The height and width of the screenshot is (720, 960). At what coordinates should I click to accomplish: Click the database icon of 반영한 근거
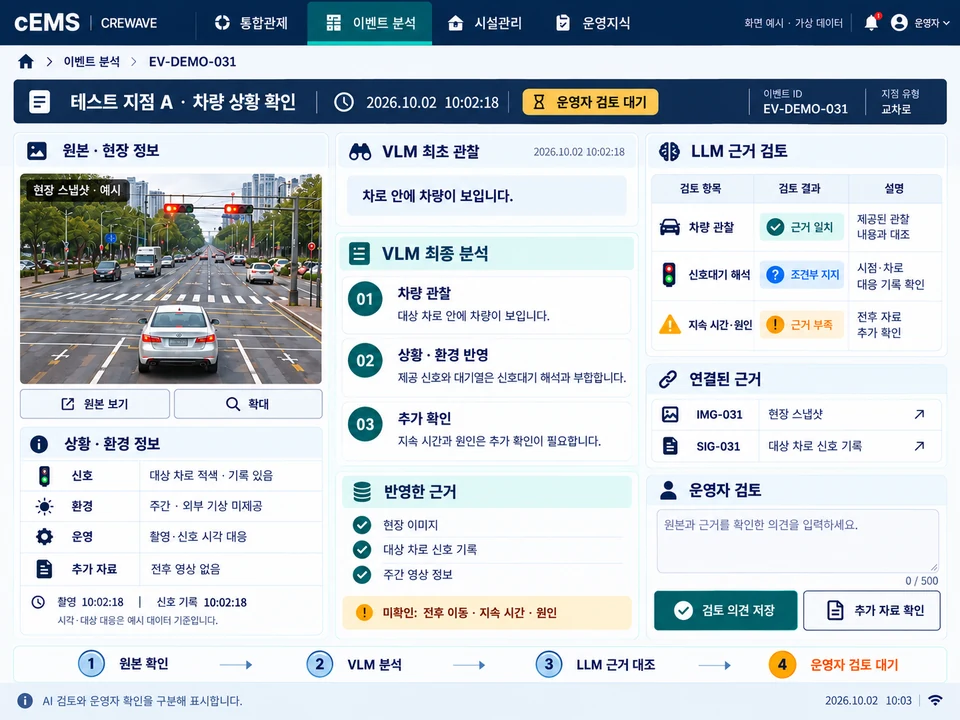pos(362,491)
